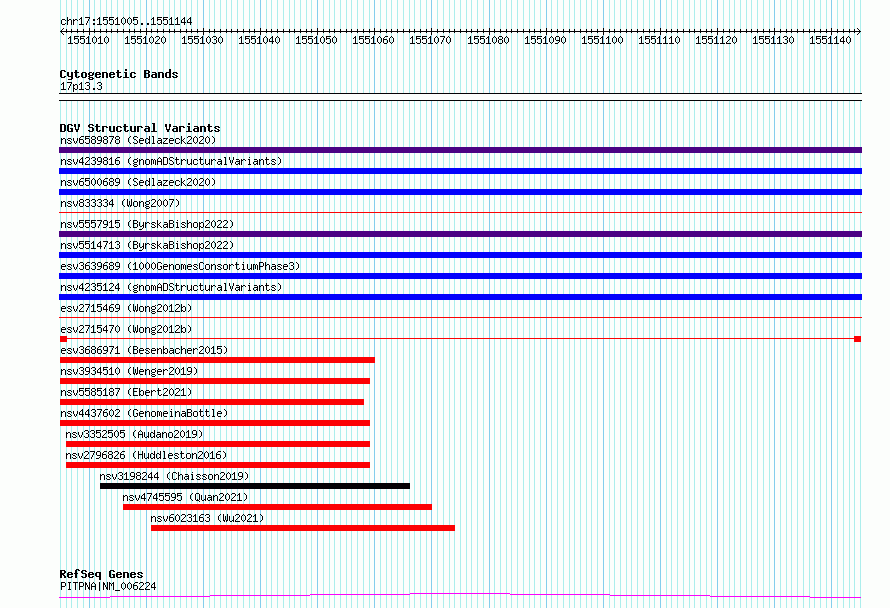Click ruler tick label 1551110
Screen dimensions: 890x608
coord(659,40)
